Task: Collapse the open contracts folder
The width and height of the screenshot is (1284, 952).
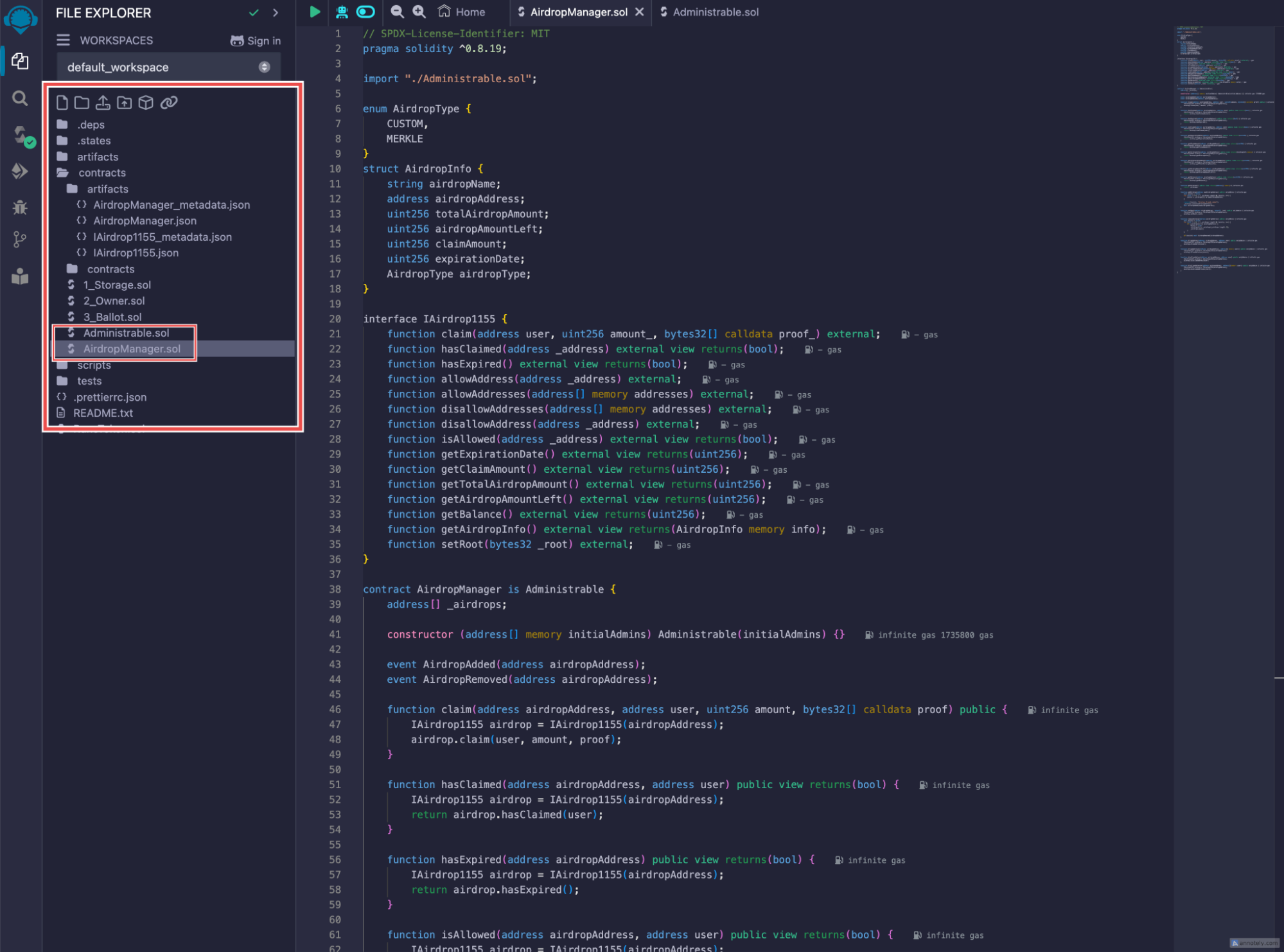Action: 101,173
